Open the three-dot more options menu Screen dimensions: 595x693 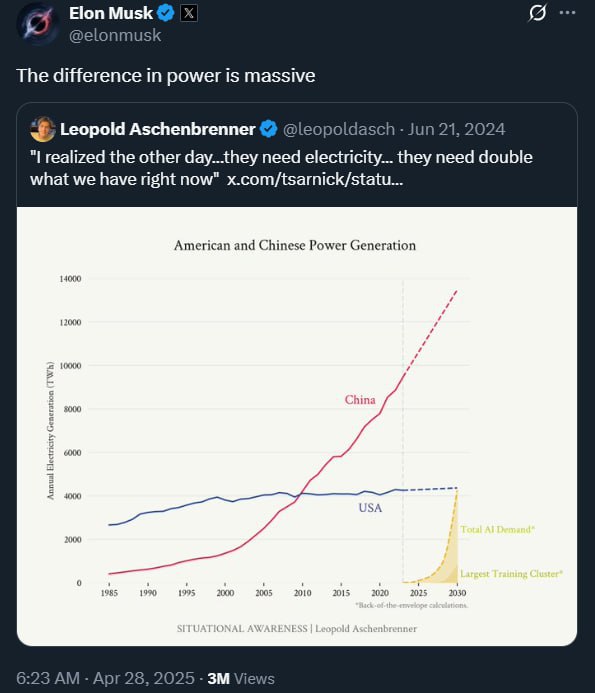click(567, 13)
